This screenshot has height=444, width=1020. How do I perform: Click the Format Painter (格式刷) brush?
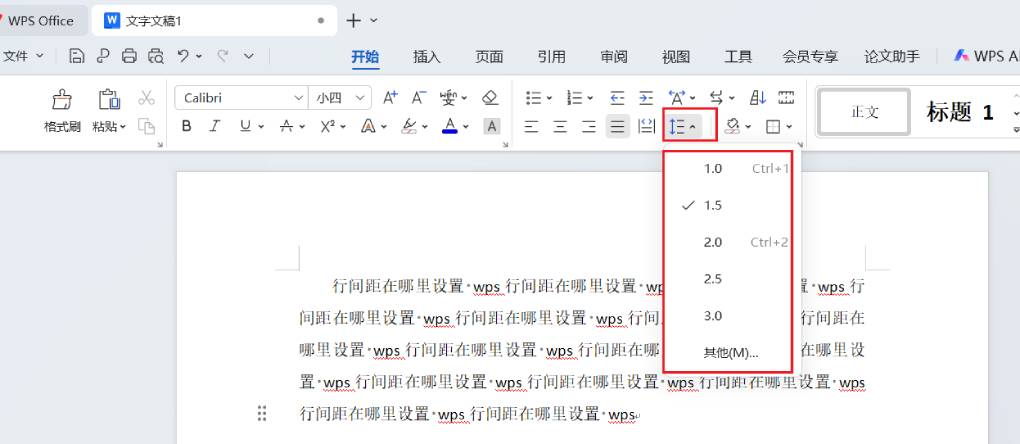(62, 100)
